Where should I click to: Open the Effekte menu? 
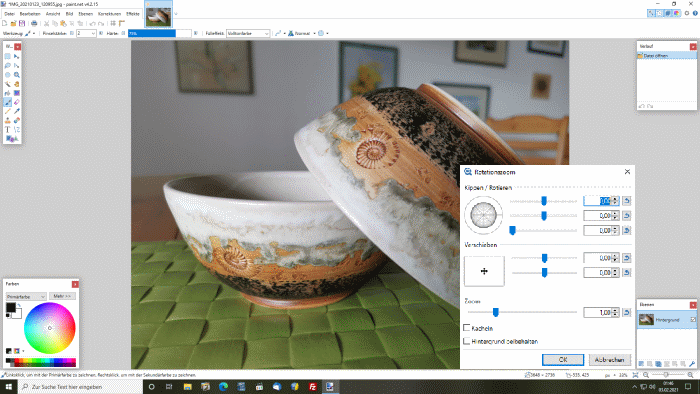click(x=133, y=14)
